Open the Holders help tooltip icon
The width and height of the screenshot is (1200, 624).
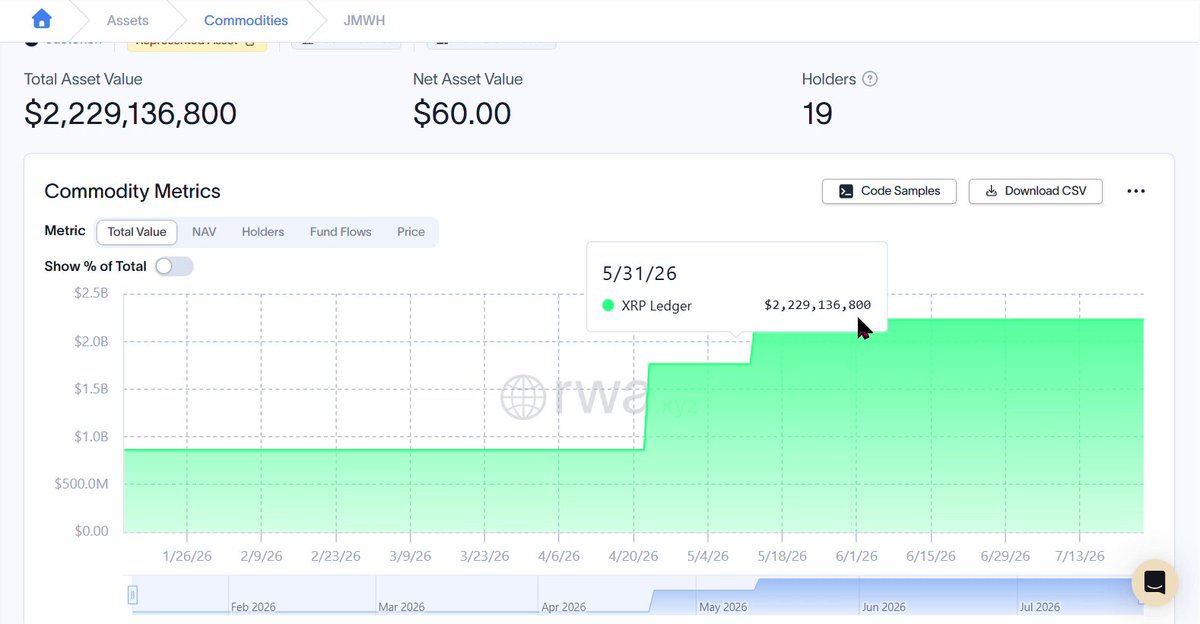[x=870, y=79]
